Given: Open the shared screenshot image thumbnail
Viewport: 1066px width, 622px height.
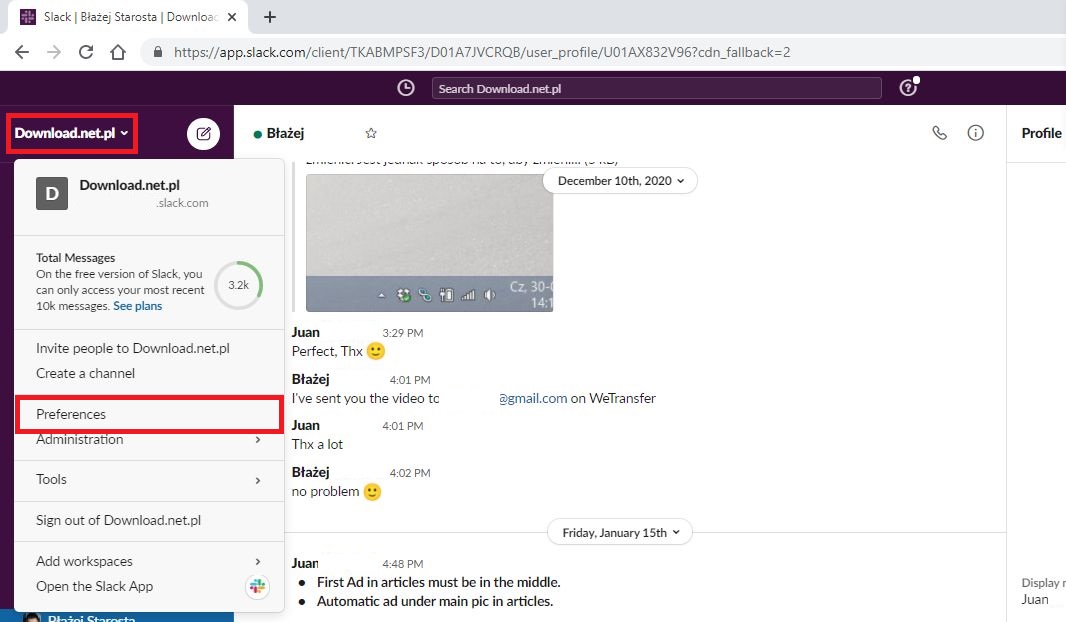Looking at the screenshot, I should 430,243.
